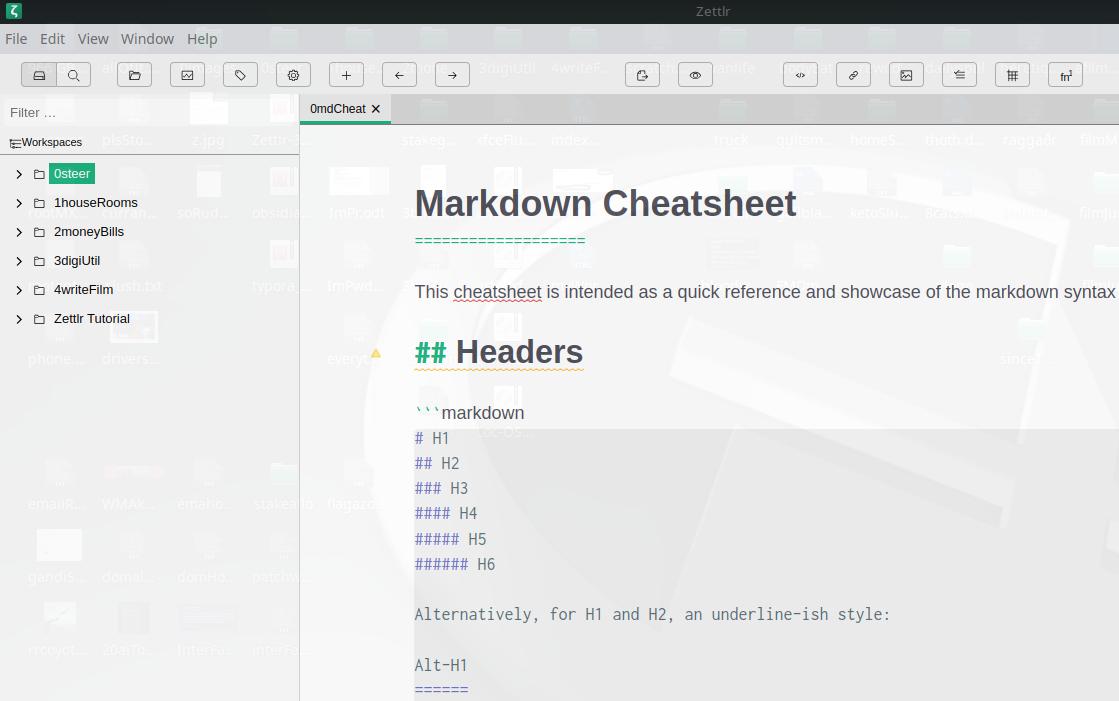Select the 2moneyBills workspace

click(88, 232)
